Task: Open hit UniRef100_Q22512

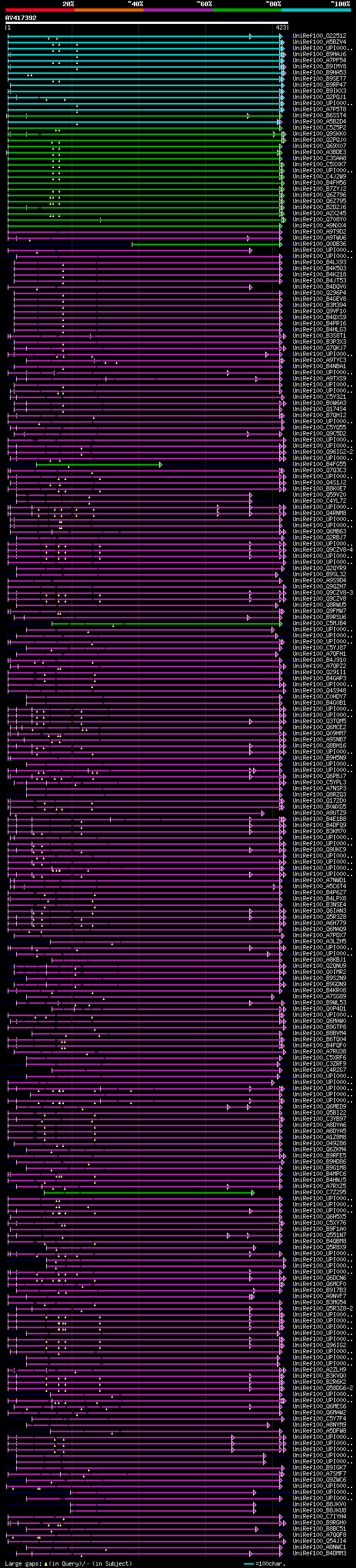Action: 319,36
